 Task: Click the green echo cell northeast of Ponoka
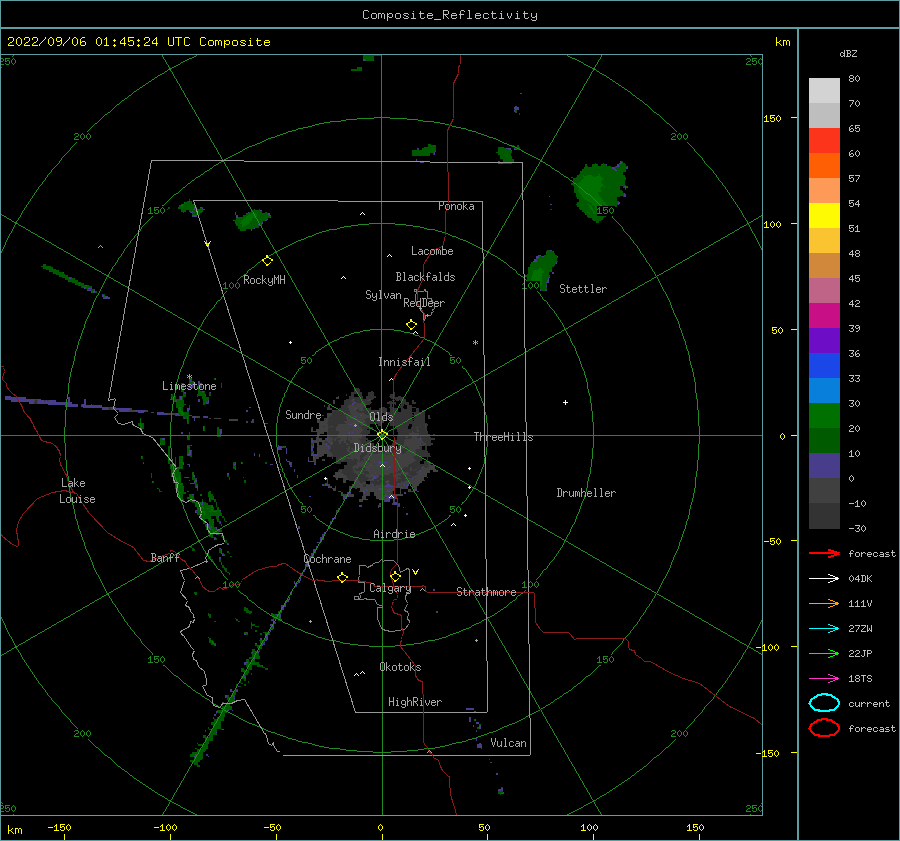[506, 154]
